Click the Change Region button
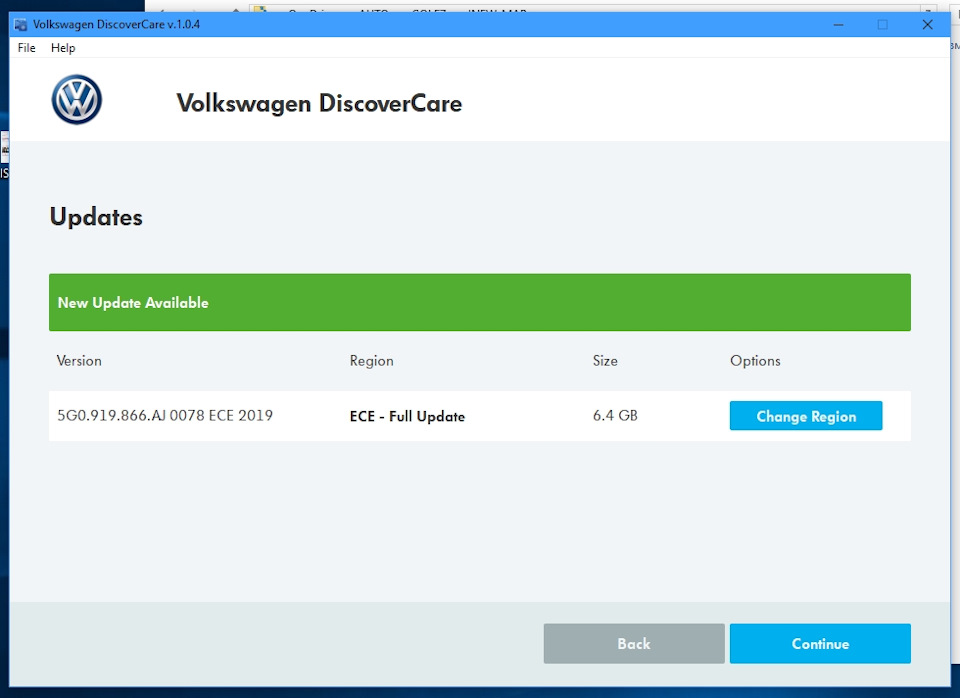Viewport: 960px width, 698px height. [806, 416]
